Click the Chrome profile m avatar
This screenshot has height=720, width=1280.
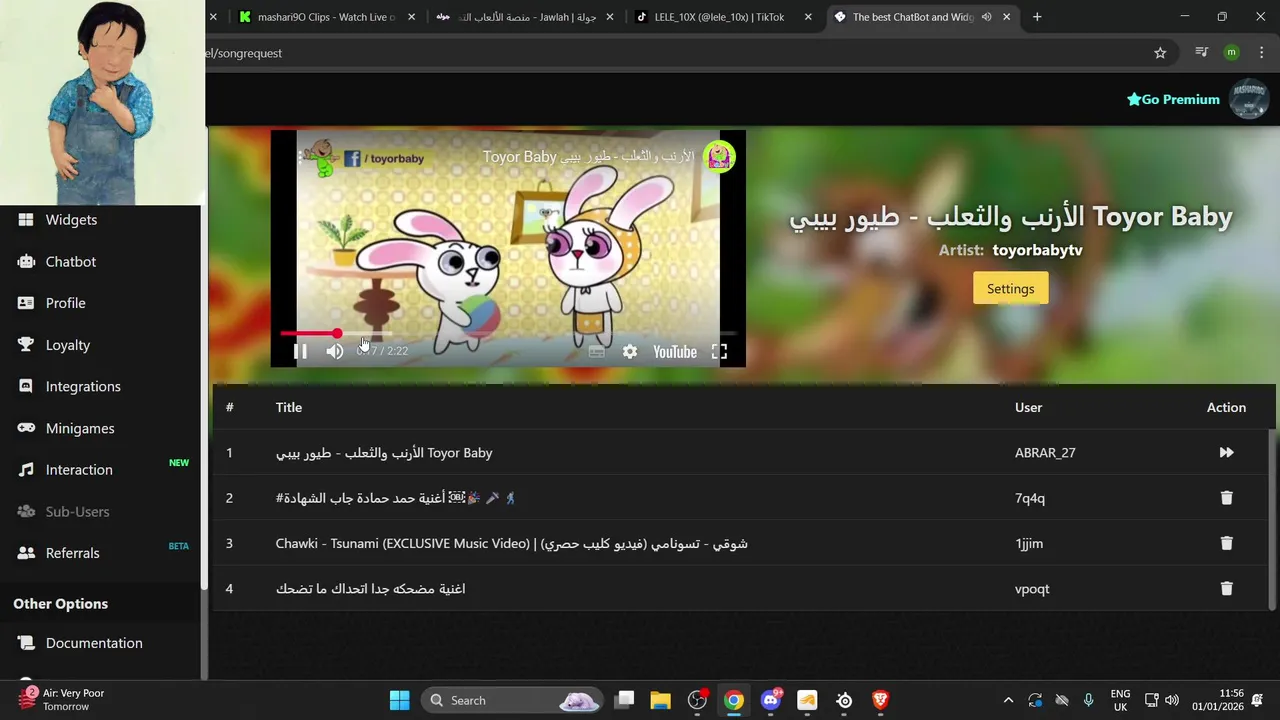point(1231,53)
